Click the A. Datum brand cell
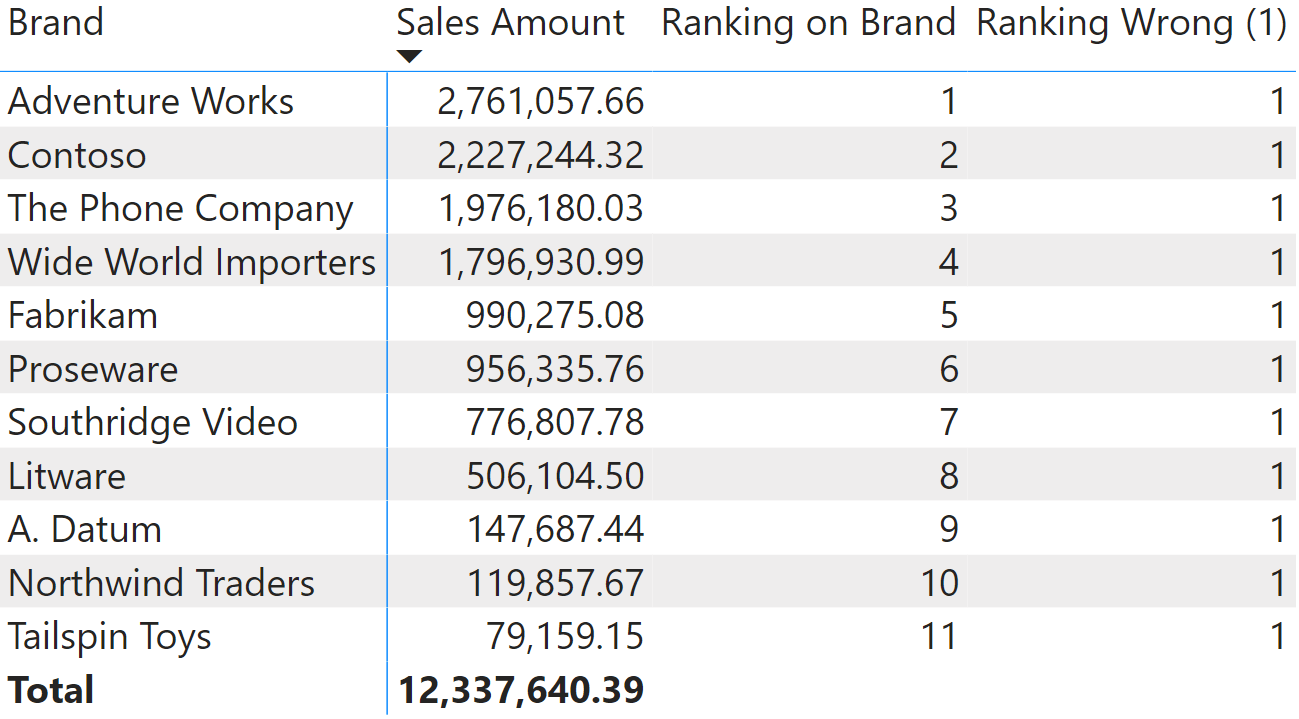Viewport: 1299px width, 719px height. click(x=85, y=530)
